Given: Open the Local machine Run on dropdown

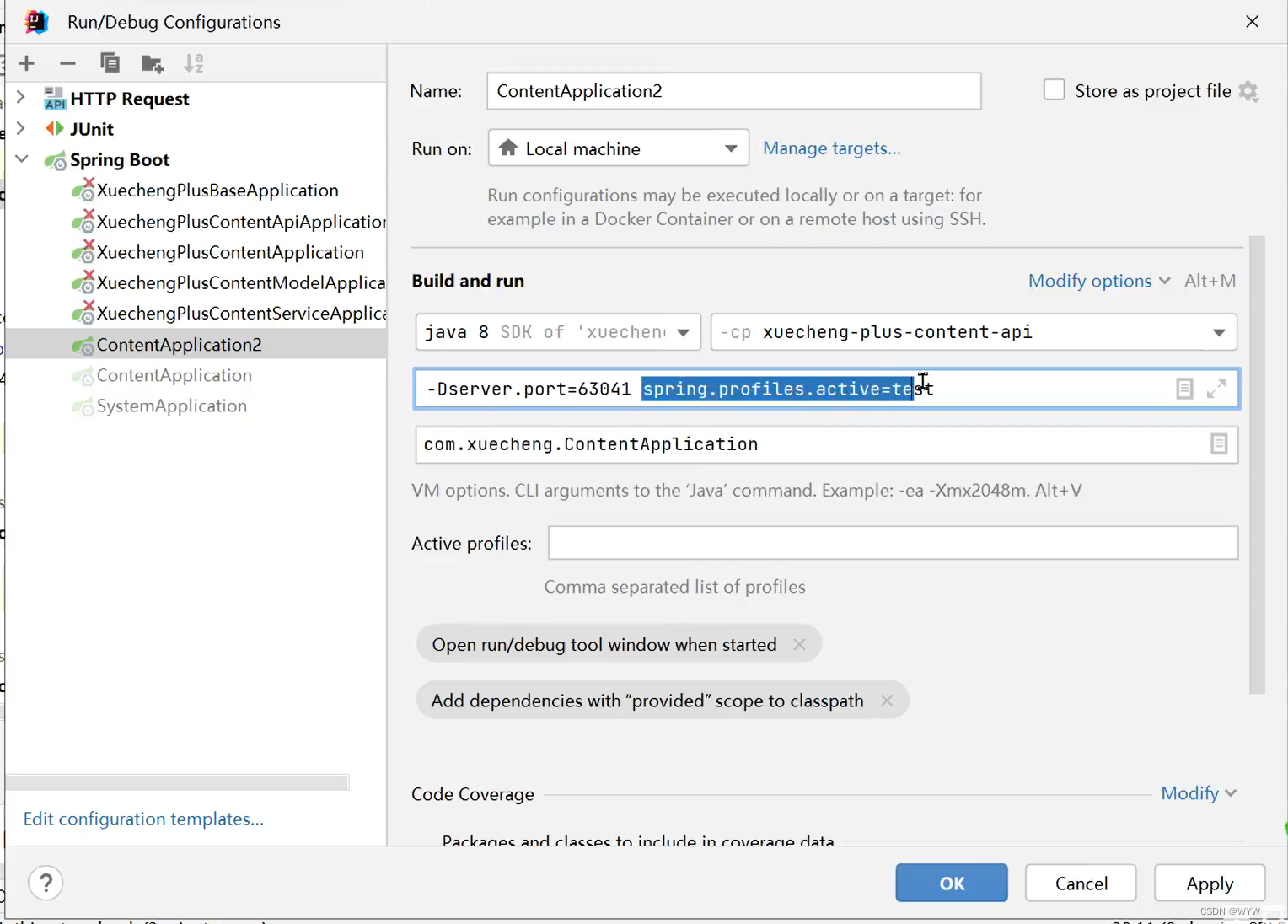Looking at the screenshot, I should [619, 148].
